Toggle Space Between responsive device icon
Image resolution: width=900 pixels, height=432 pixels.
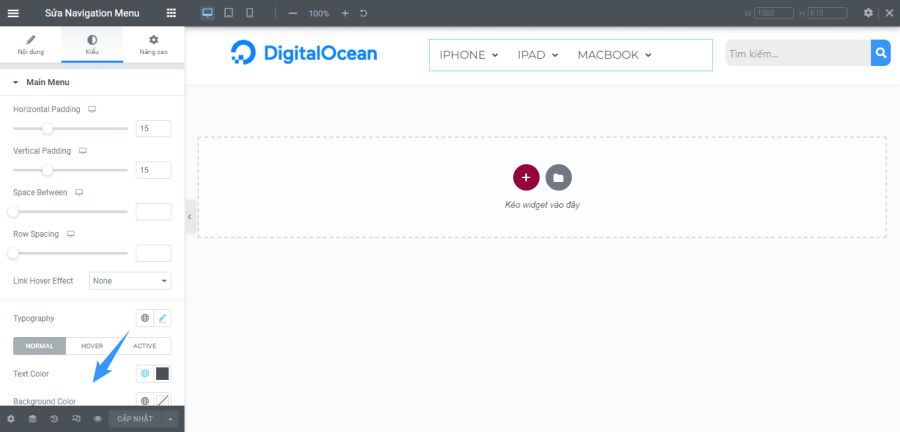pos(79,193)
